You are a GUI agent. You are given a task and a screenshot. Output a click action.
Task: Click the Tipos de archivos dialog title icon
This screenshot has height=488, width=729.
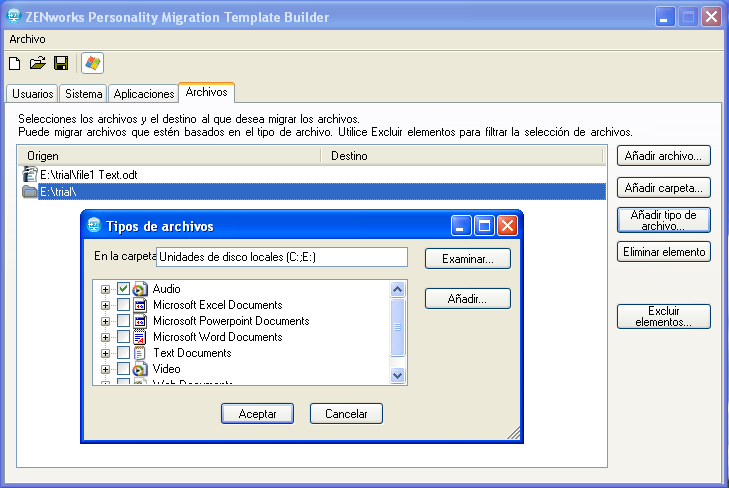coord(94,225)
